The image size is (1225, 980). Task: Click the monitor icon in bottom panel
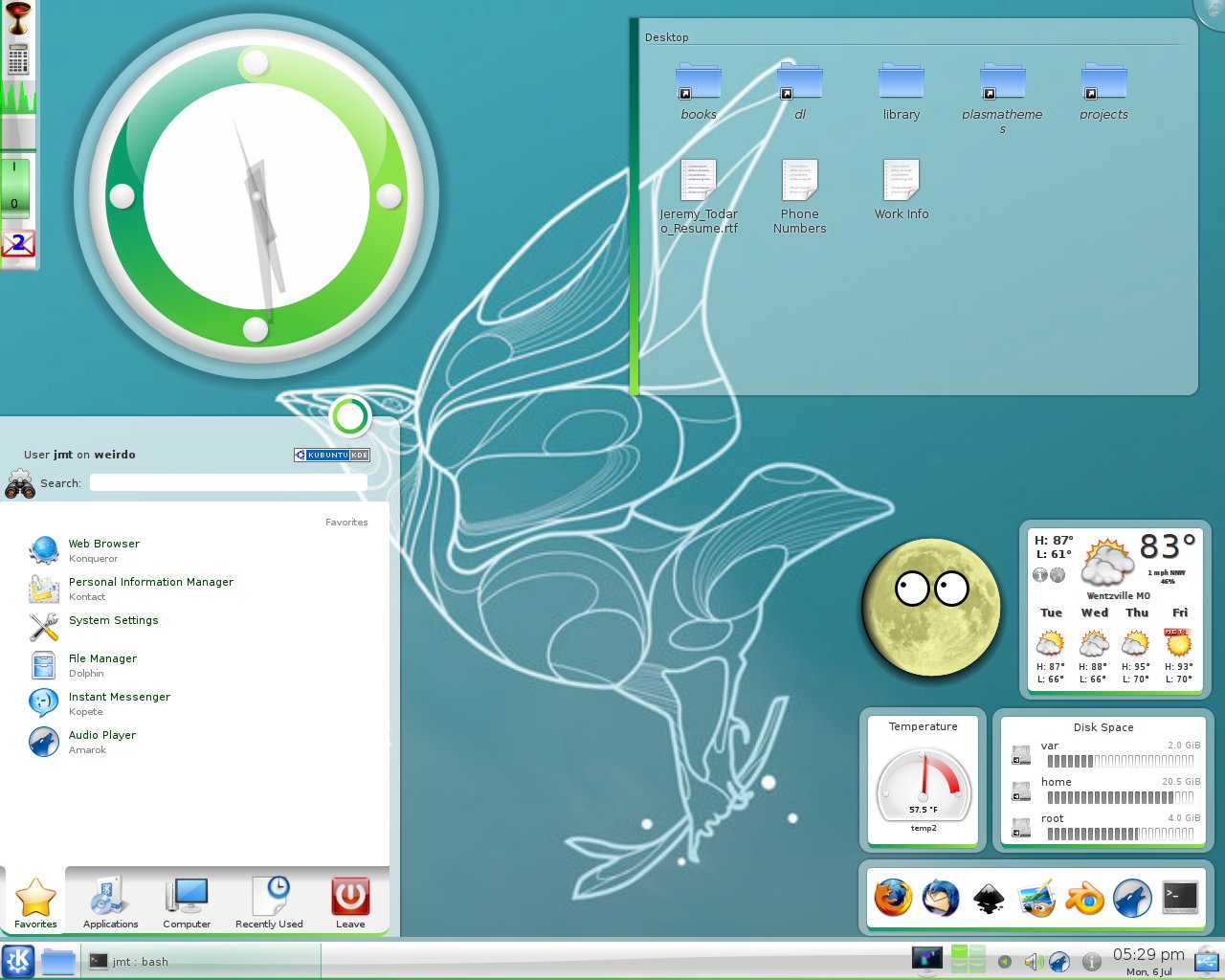click(926, 960)
